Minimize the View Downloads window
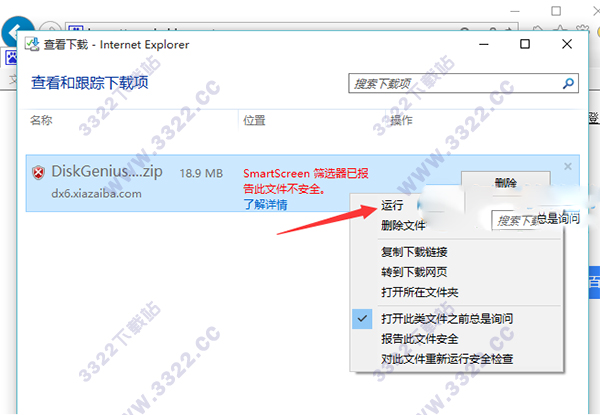This screenshot has height=415, width=600. point(484,44)
